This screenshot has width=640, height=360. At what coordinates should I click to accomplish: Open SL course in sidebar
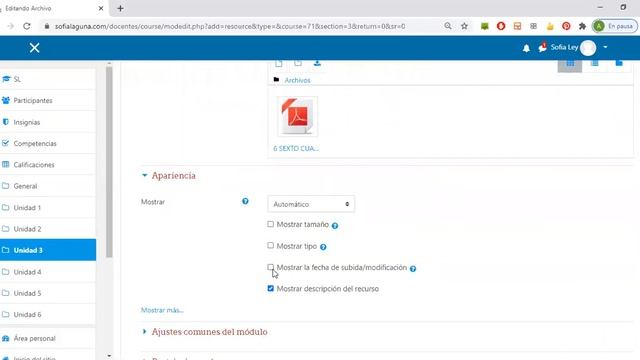click(48, 79)
